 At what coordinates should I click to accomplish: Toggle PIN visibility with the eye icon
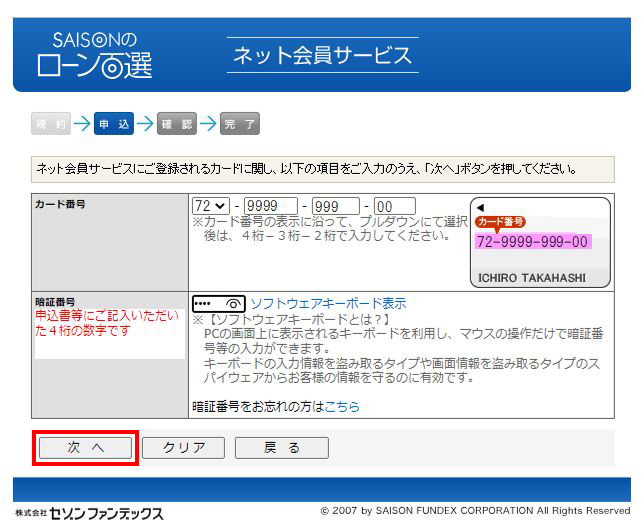(x=232, y=303)
